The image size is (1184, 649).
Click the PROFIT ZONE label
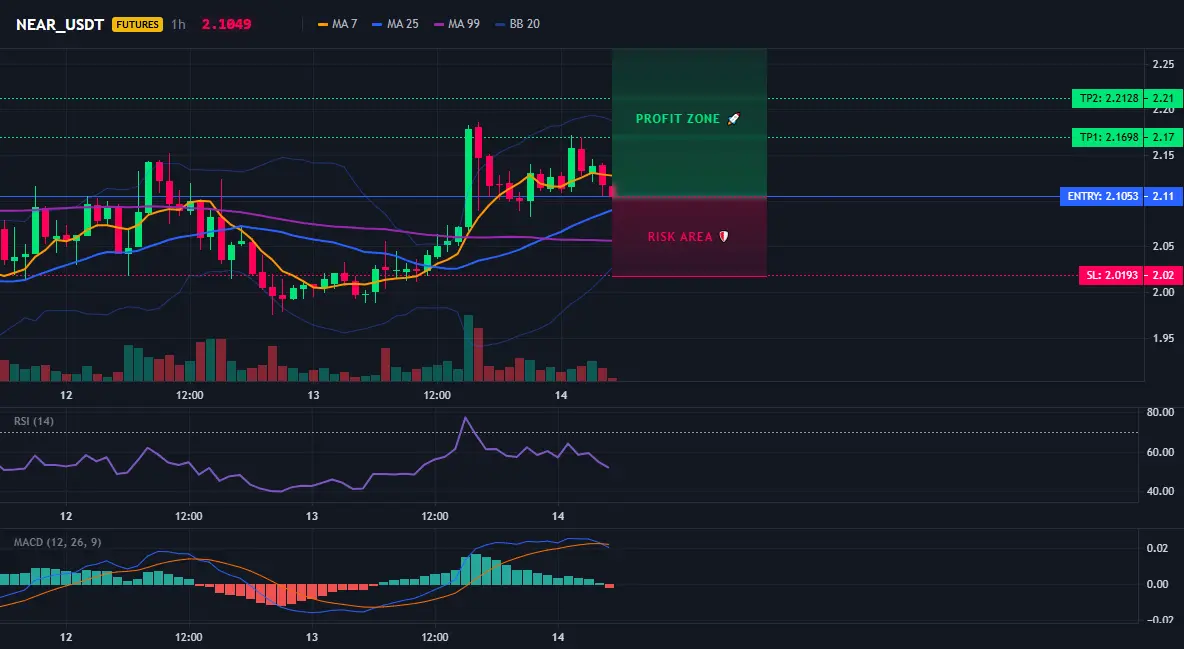point(677,119)
